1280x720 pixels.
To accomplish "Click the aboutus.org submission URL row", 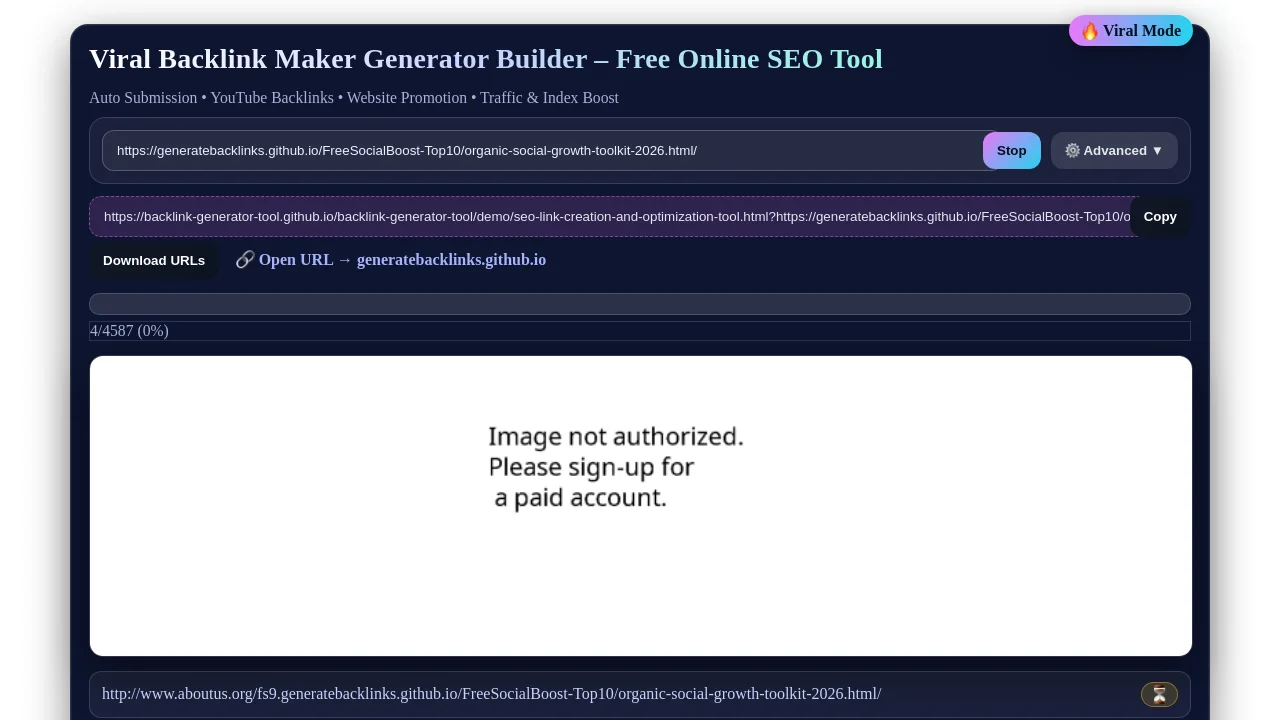I will pos(640,695).
